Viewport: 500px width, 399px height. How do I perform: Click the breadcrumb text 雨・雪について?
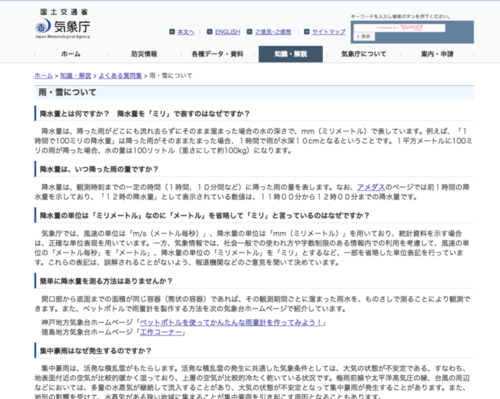[x=171, y=76]
